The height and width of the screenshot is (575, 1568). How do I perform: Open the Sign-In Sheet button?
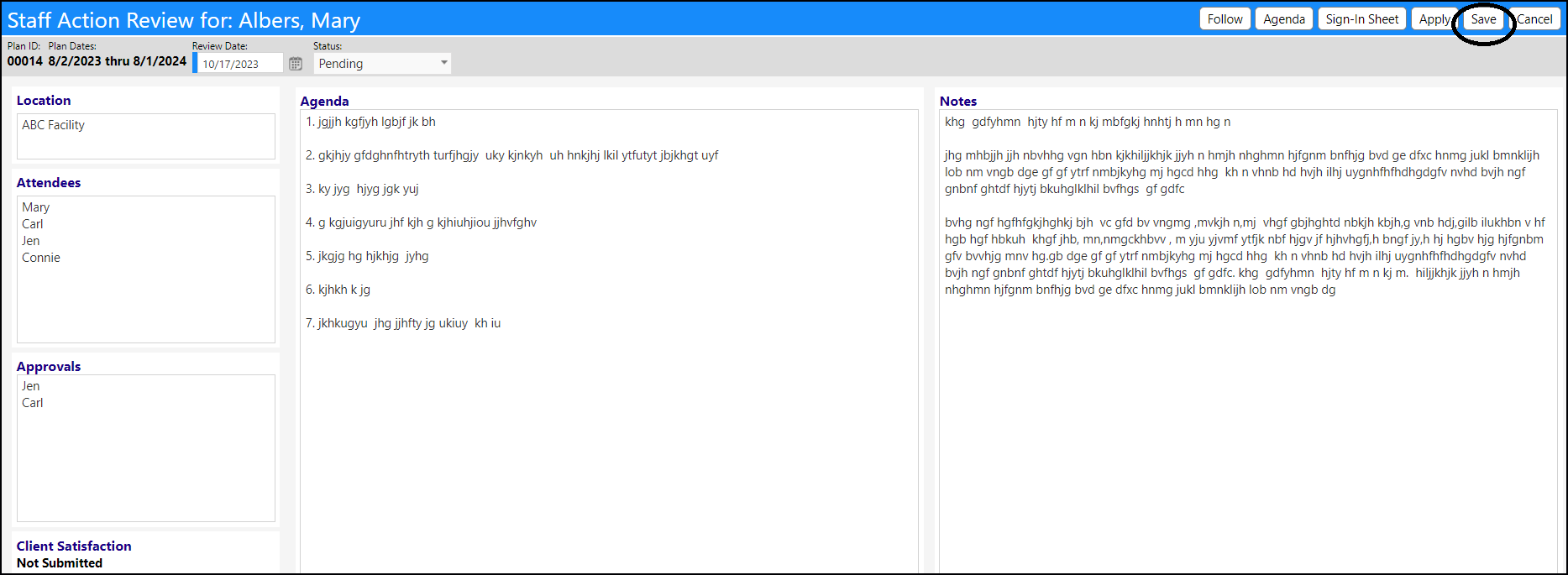click(1362, 19)
